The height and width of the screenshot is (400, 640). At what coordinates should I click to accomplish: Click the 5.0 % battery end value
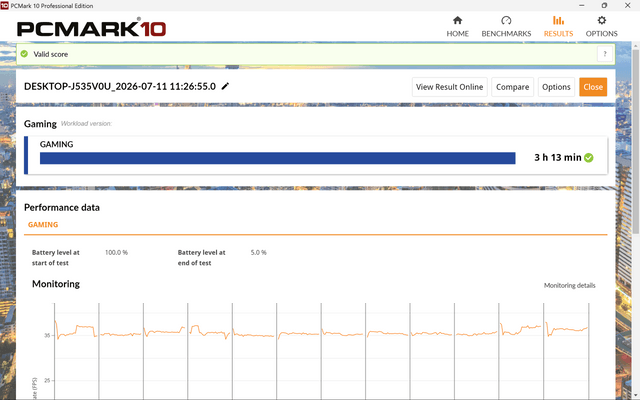coord(258,253)
